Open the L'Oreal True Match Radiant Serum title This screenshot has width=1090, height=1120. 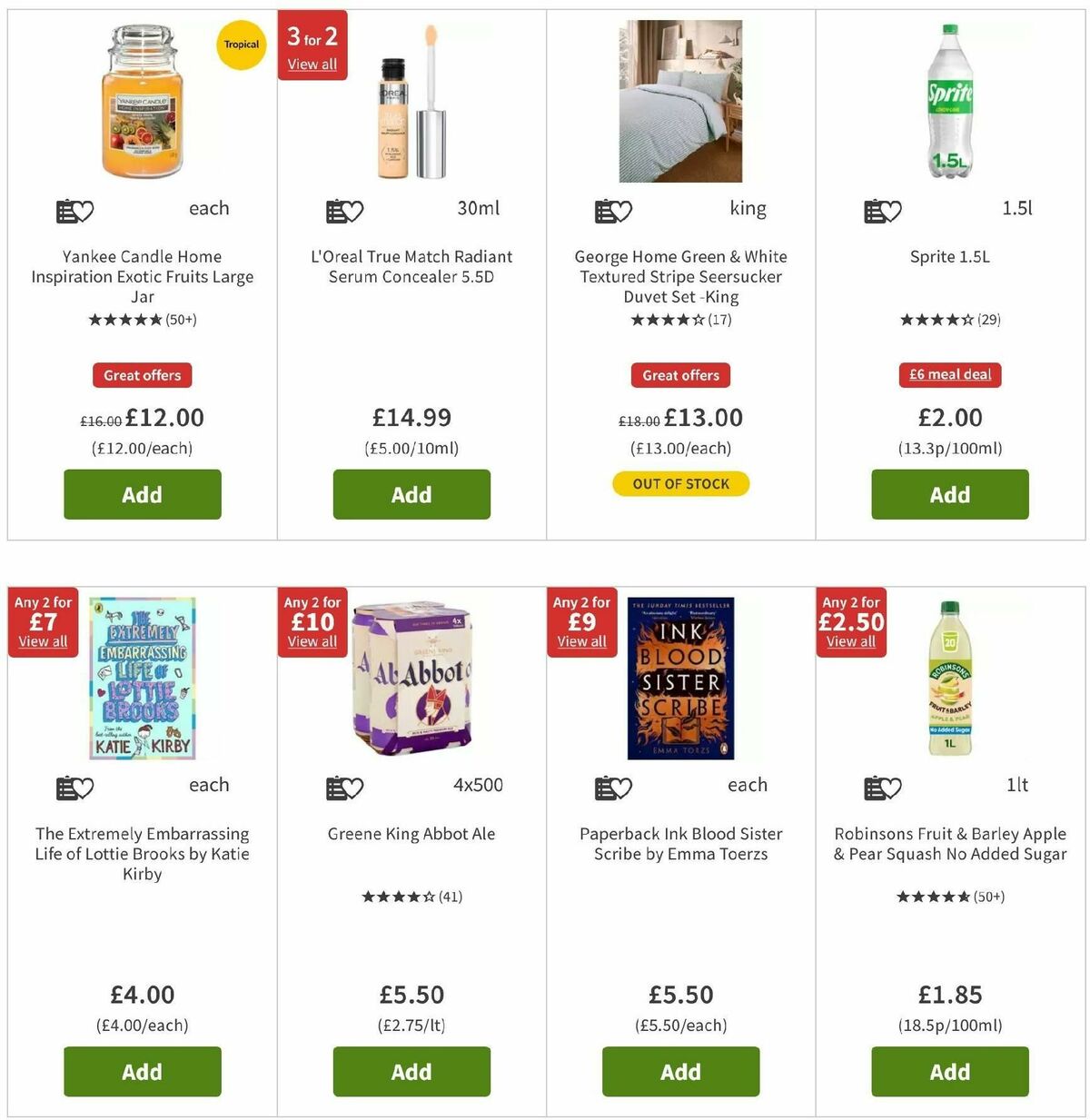[411, 267]
